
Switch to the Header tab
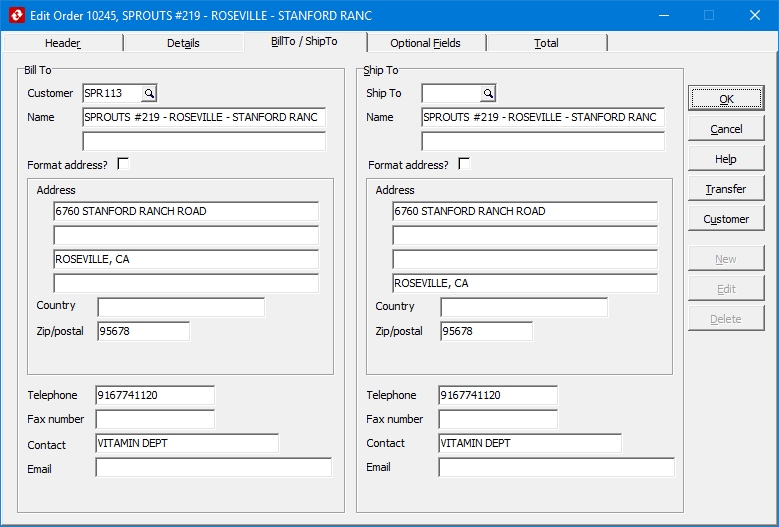(x=63, y=43)
